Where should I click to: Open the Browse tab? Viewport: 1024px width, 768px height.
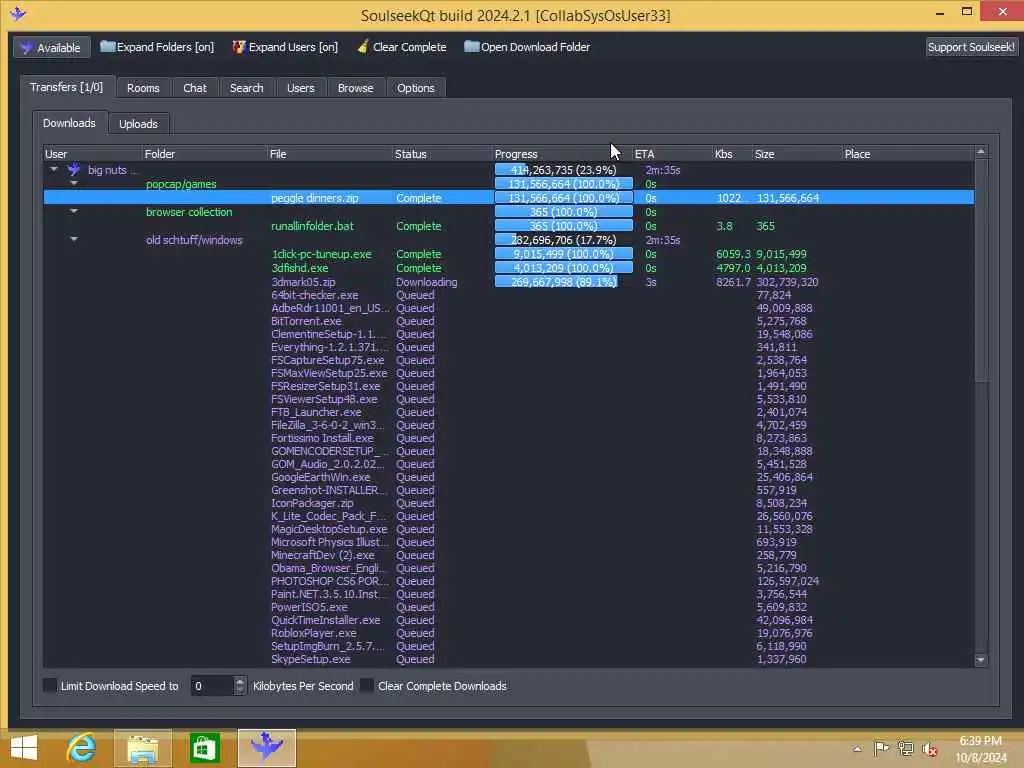tap(355, 88)
